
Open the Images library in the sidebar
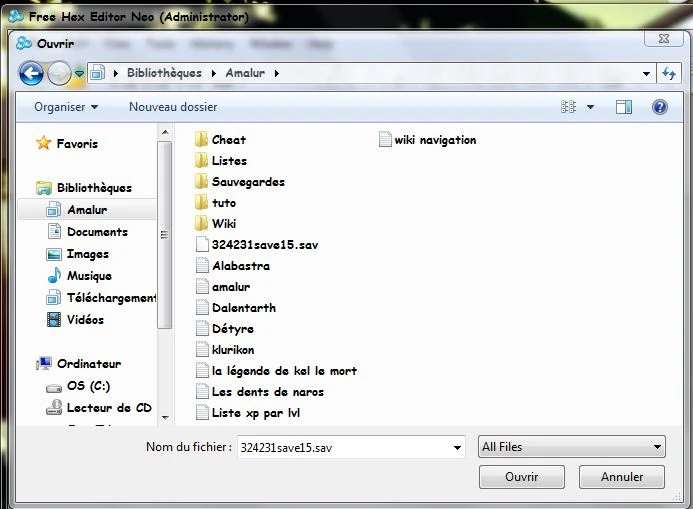point(78,254)
